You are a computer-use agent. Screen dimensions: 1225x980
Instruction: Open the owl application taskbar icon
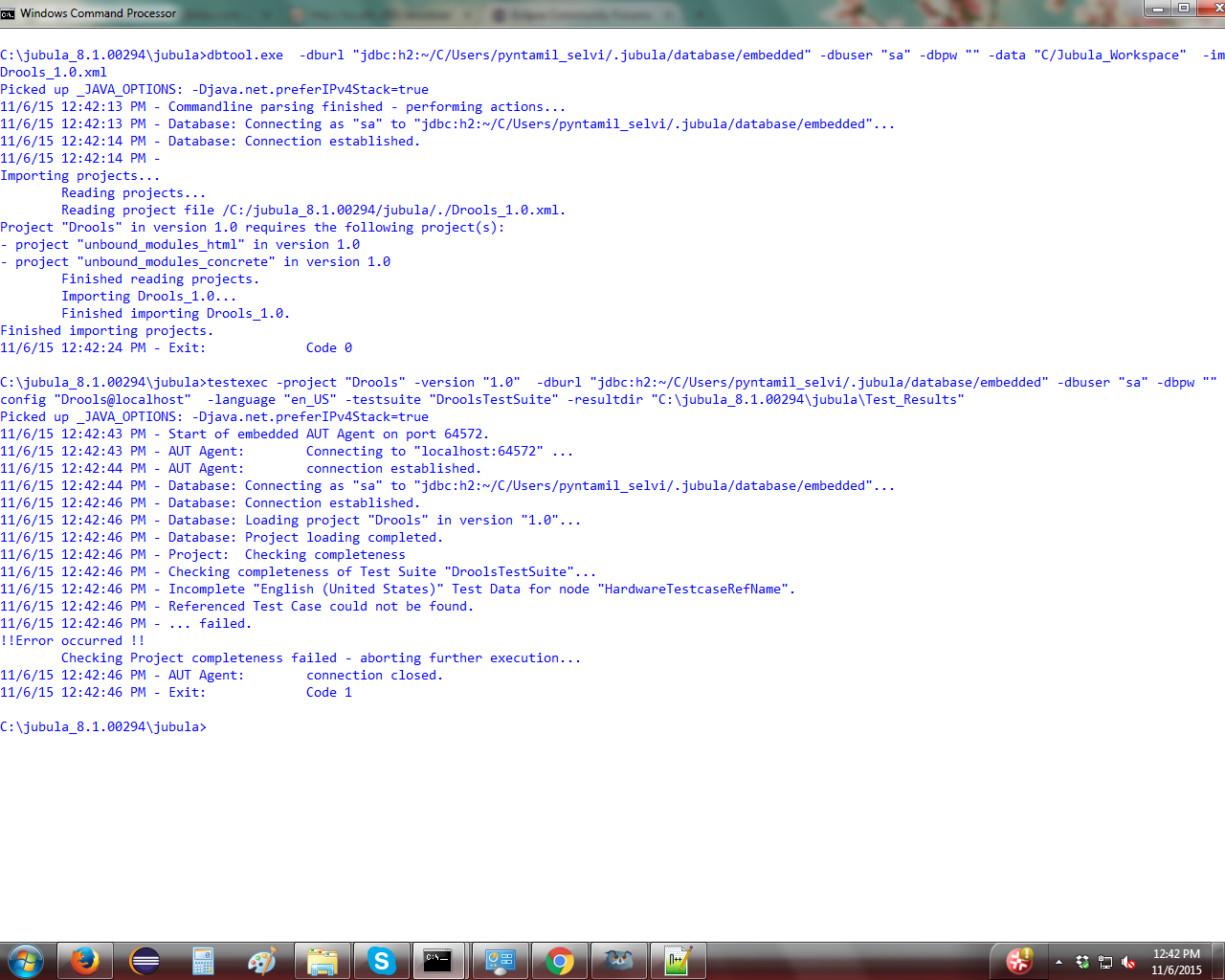pyautogui.click(x=619, y=961)
